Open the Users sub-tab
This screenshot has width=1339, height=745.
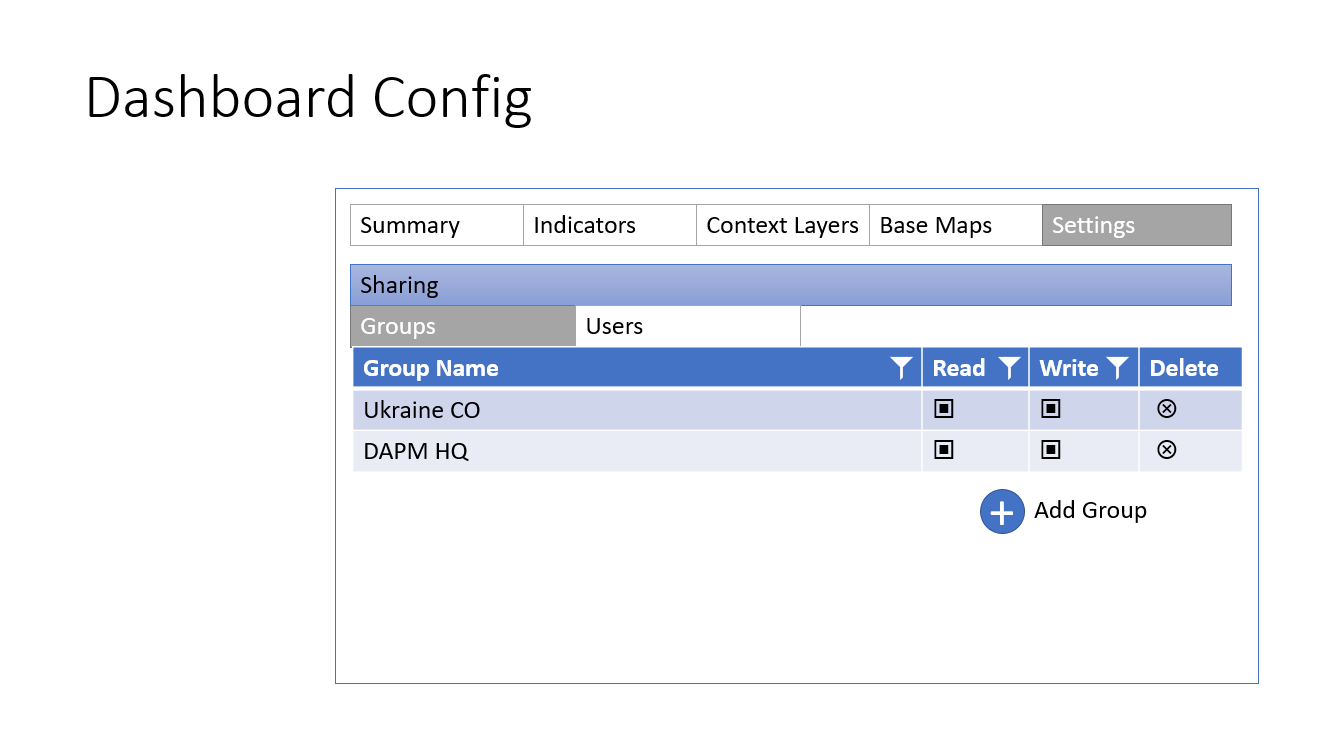click(688, 326)
